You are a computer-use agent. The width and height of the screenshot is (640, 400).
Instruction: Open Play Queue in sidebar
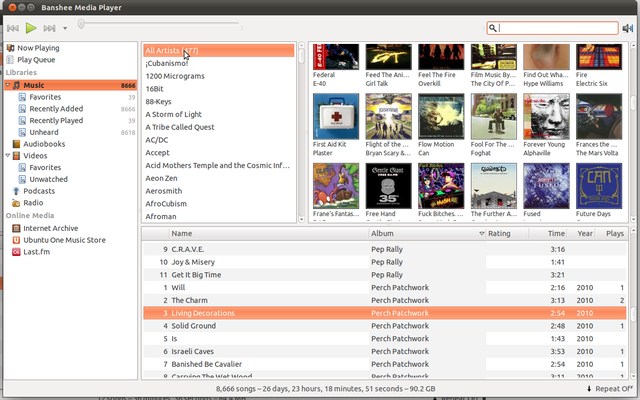click(36, 60)
